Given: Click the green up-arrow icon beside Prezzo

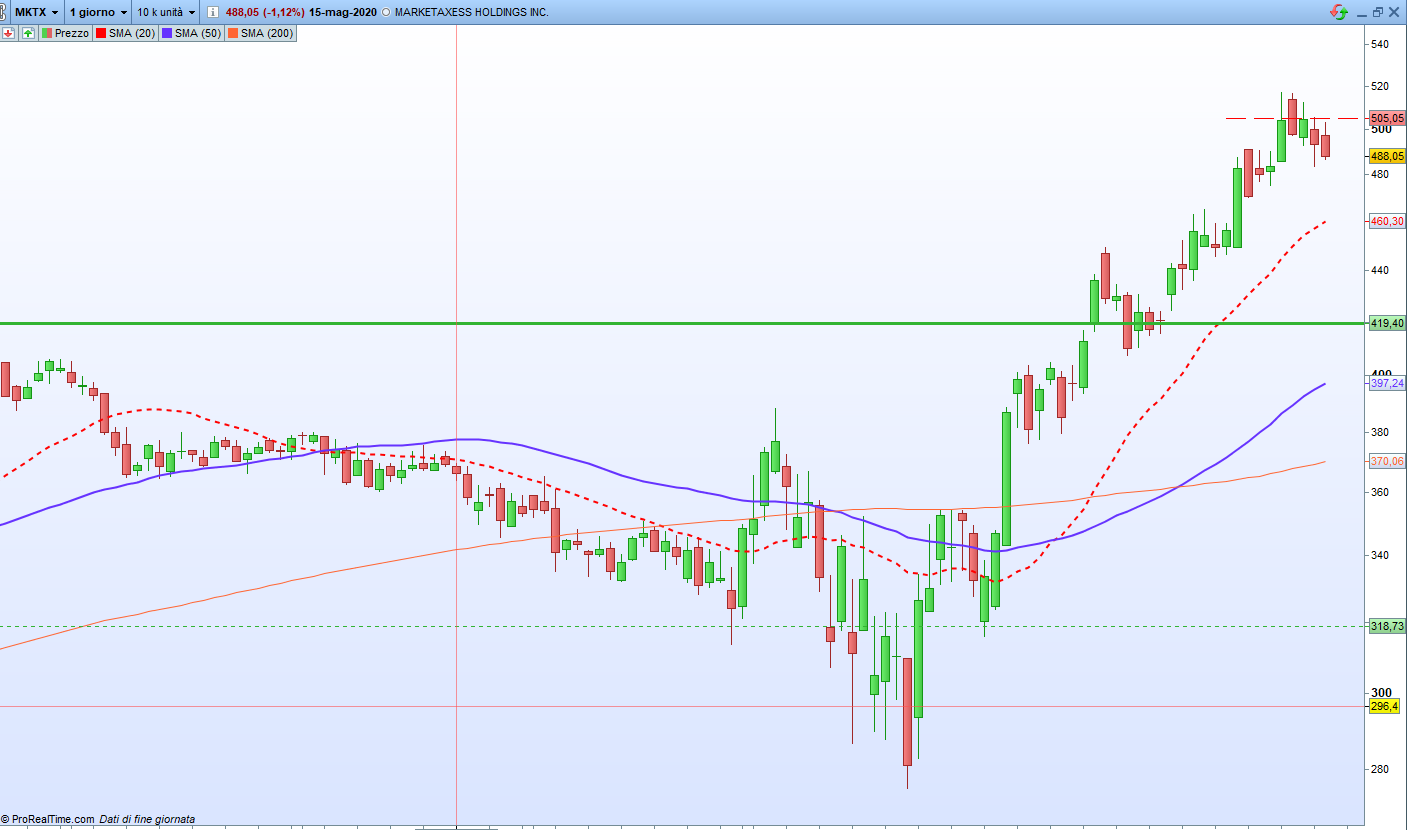Looking at the screenshot, I should (x=28, y=33).
